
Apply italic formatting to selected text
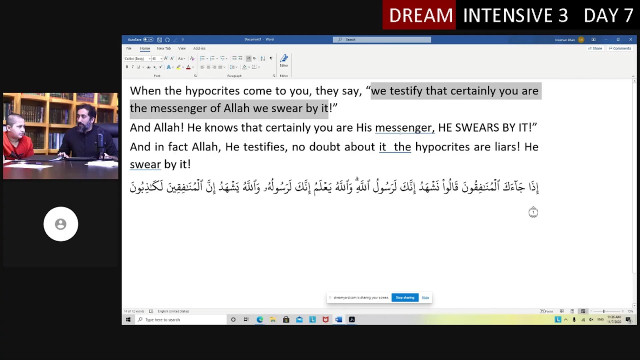pyautogui.click(x=133, y=67)
